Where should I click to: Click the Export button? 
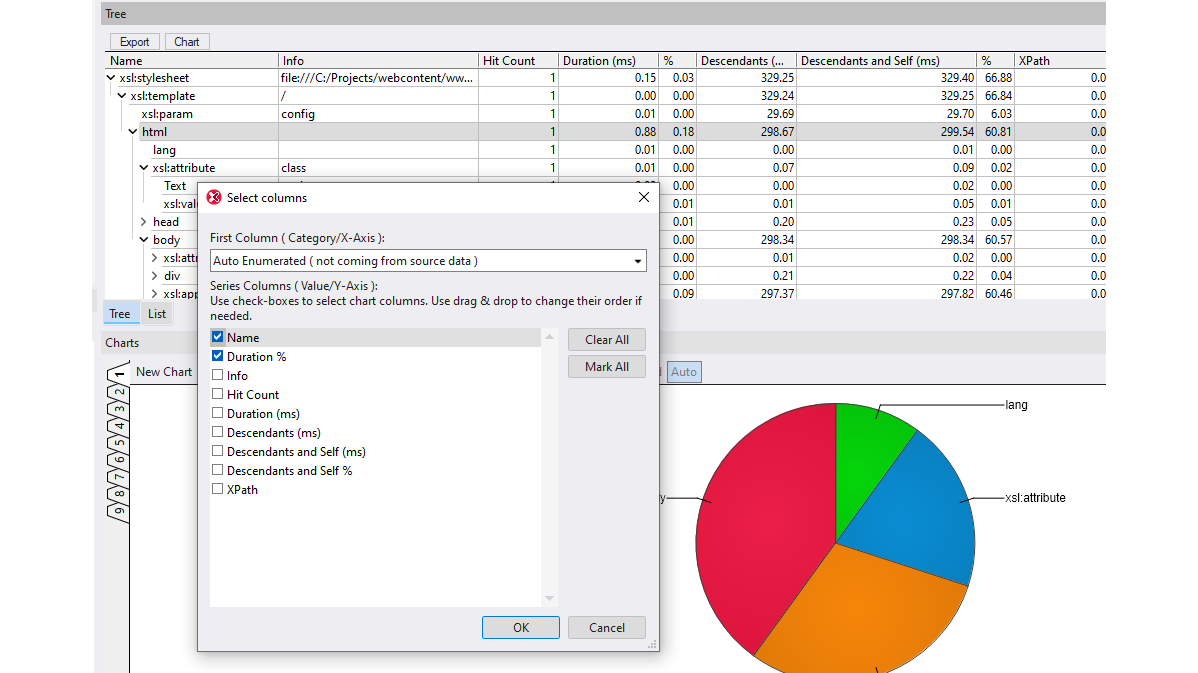[x=134, y=42]
